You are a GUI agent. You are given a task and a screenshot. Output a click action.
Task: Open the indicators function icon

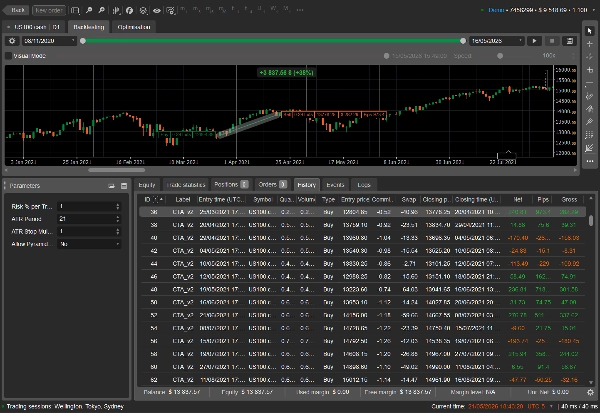point(129,10)
